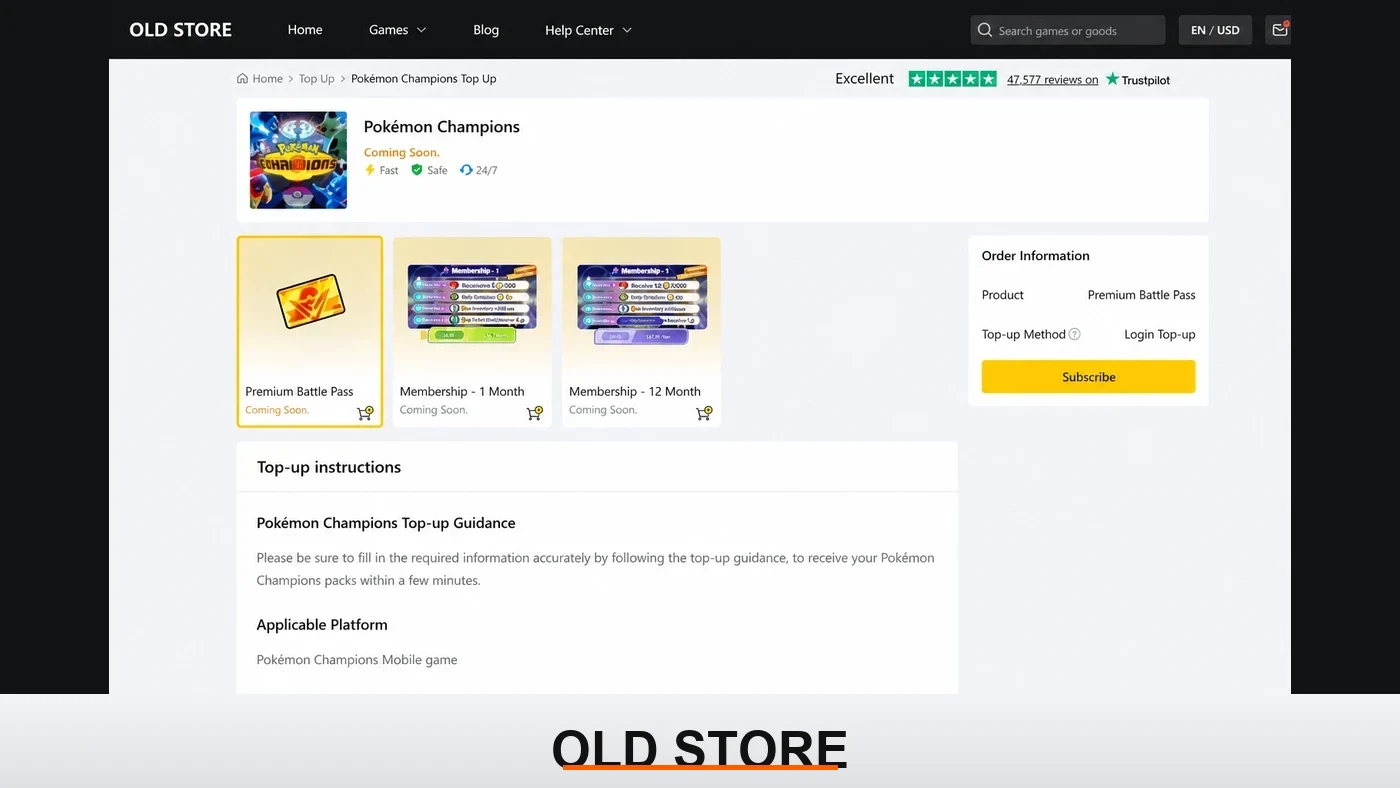This screenshot has height=788, width=1400.
Task: Click the green Safe shield icon
Action: tap(417, 170)
